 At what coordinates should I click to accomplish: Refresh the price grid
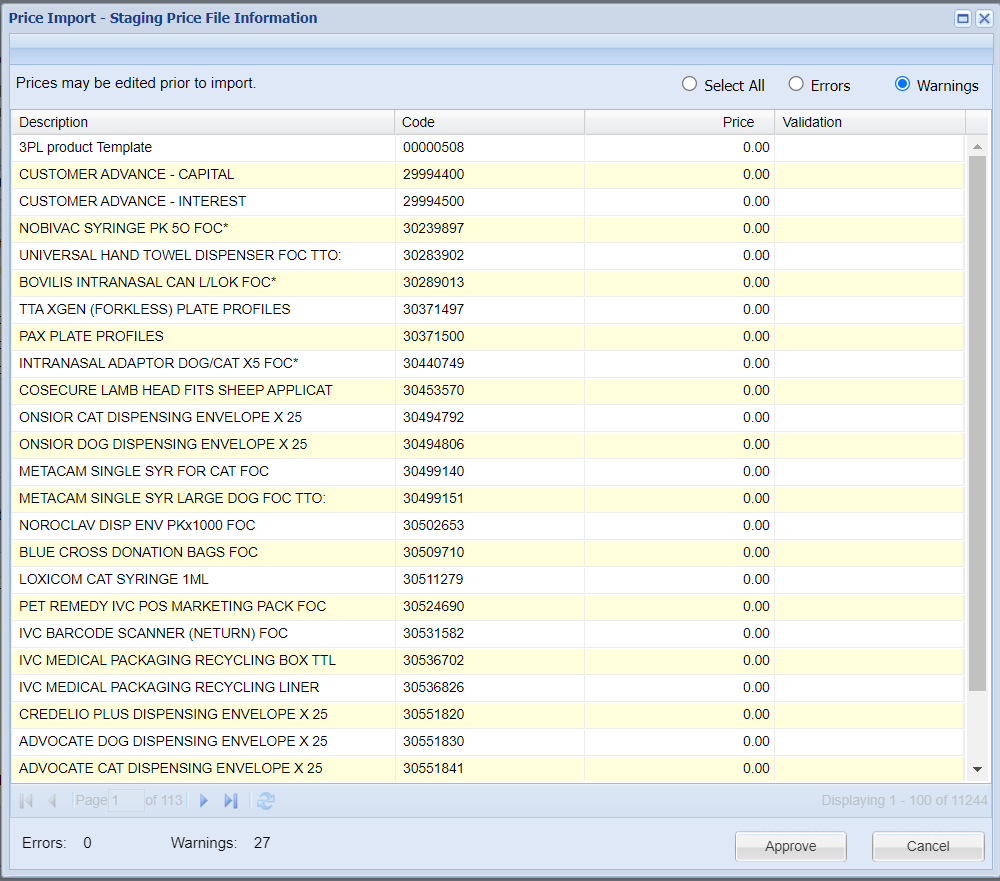(x=265, y=800)
